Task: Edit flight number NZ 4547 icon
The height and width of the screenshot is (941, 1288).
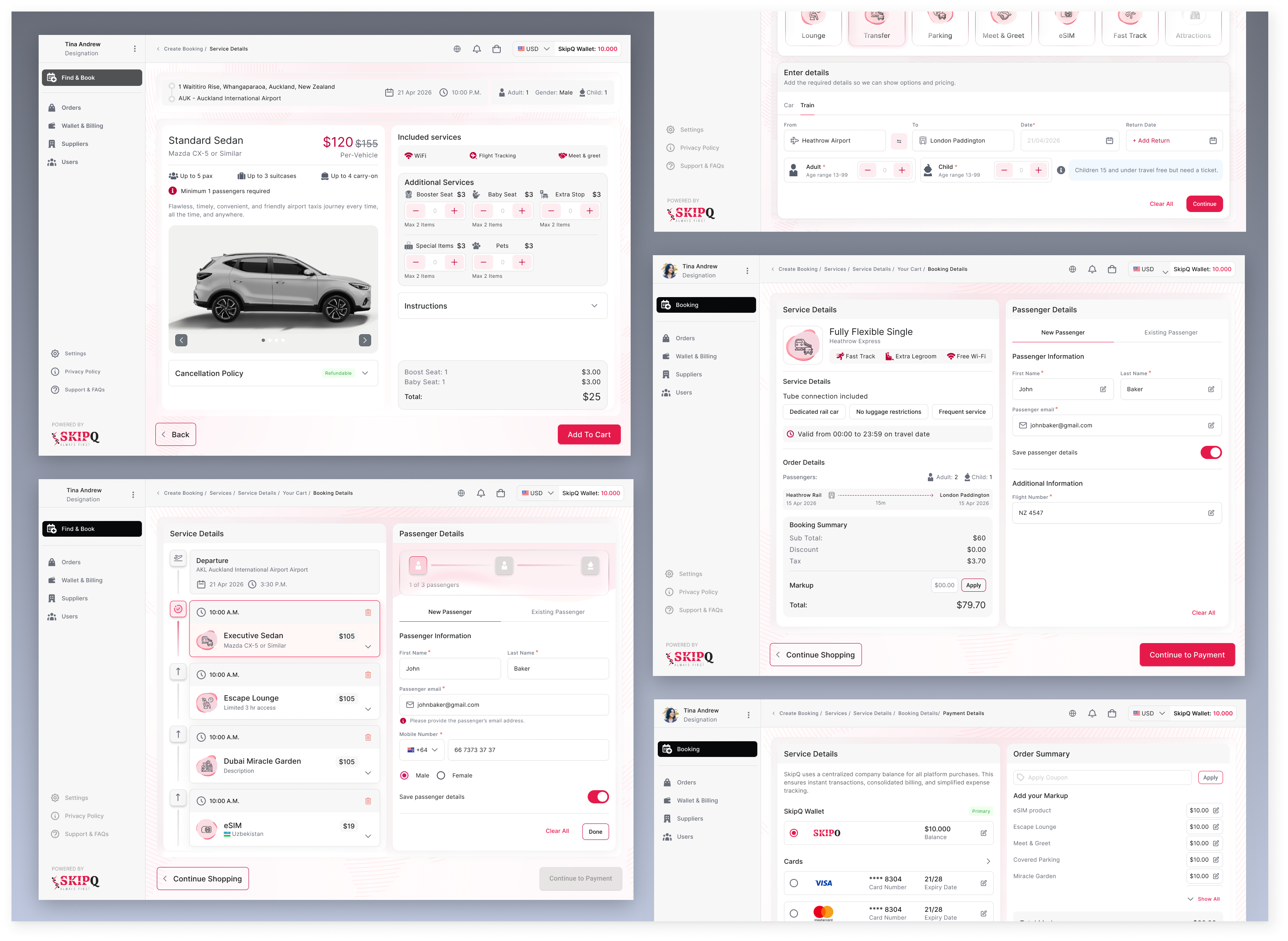Action: pyautogui.click(x=1211, y=513)
